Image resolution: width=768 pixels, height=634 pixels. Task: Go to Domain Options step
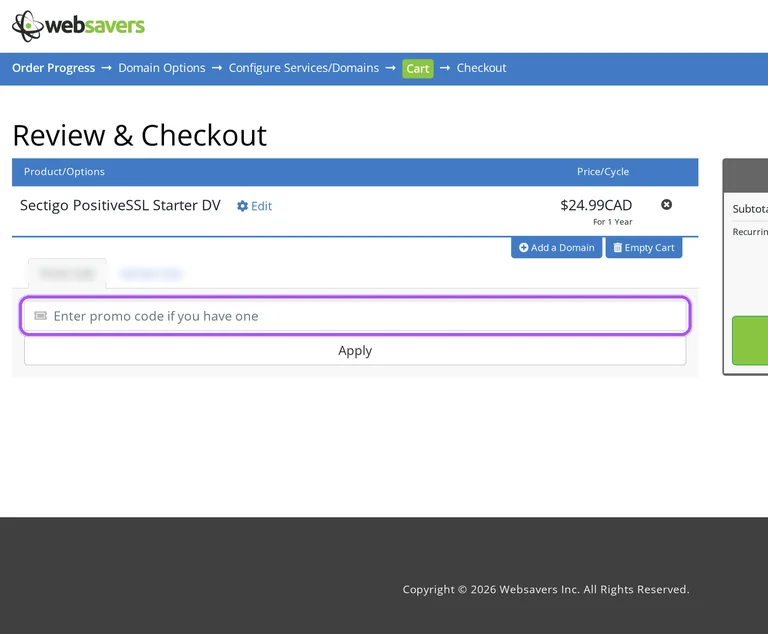162,68
